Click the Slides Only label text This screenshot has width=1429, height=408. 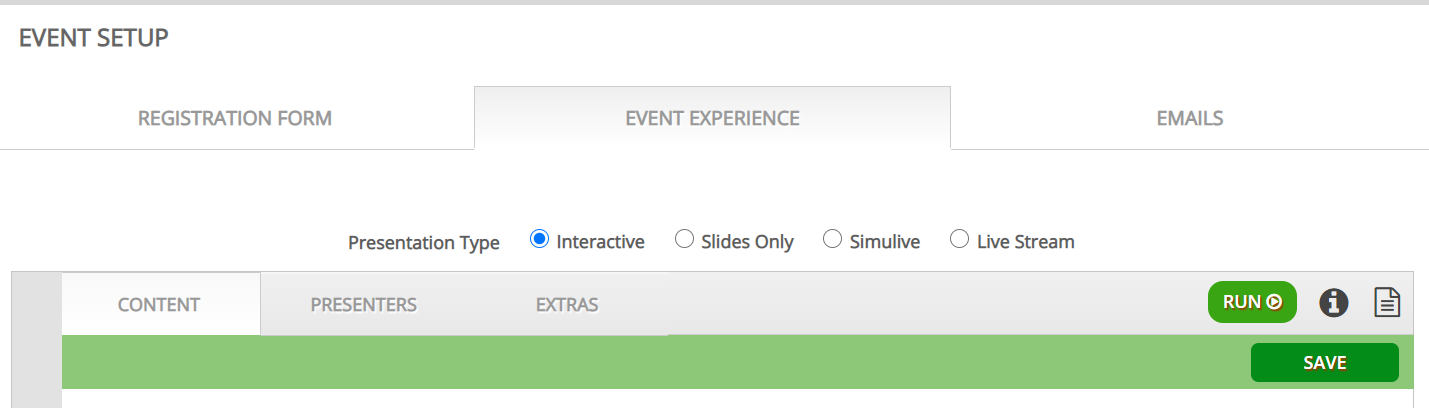[748, 242]
